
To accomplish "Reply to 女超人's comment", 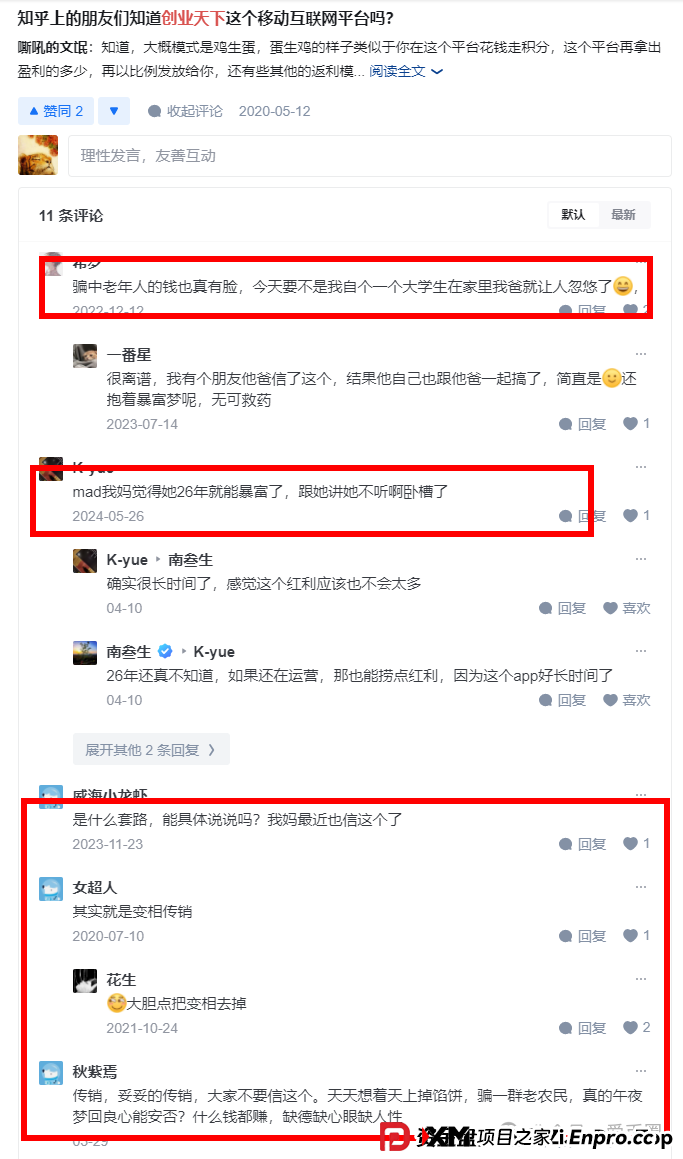I will click(582, 937).
